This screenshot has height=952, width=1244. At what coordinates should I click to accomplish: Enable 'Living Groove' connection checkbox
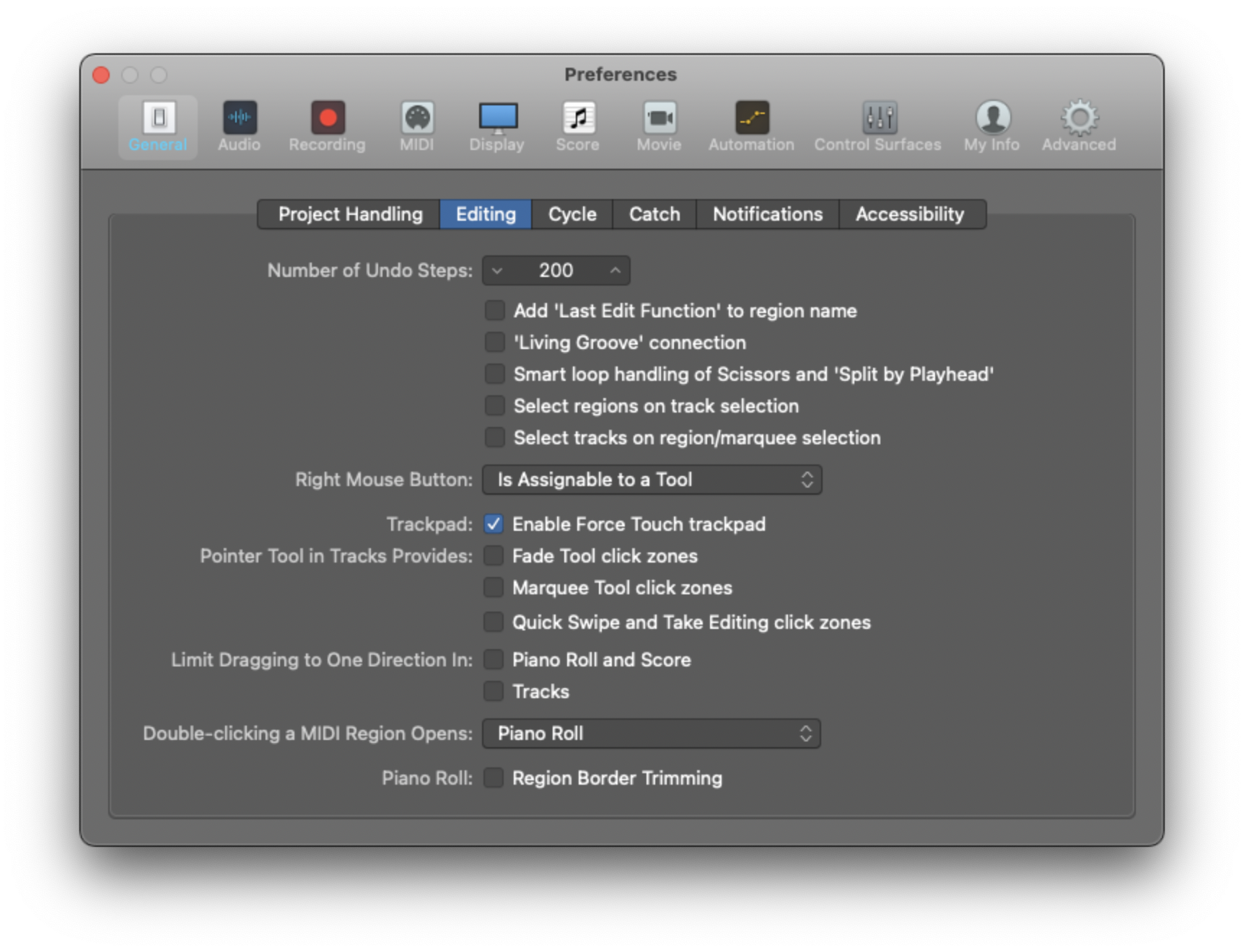pos(494,343)
